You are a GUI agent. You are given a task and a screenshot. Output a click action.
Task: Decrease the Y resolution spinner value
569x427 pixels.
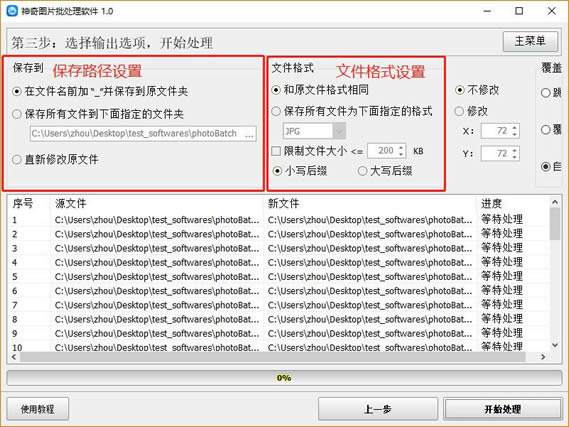pos(515,157)
